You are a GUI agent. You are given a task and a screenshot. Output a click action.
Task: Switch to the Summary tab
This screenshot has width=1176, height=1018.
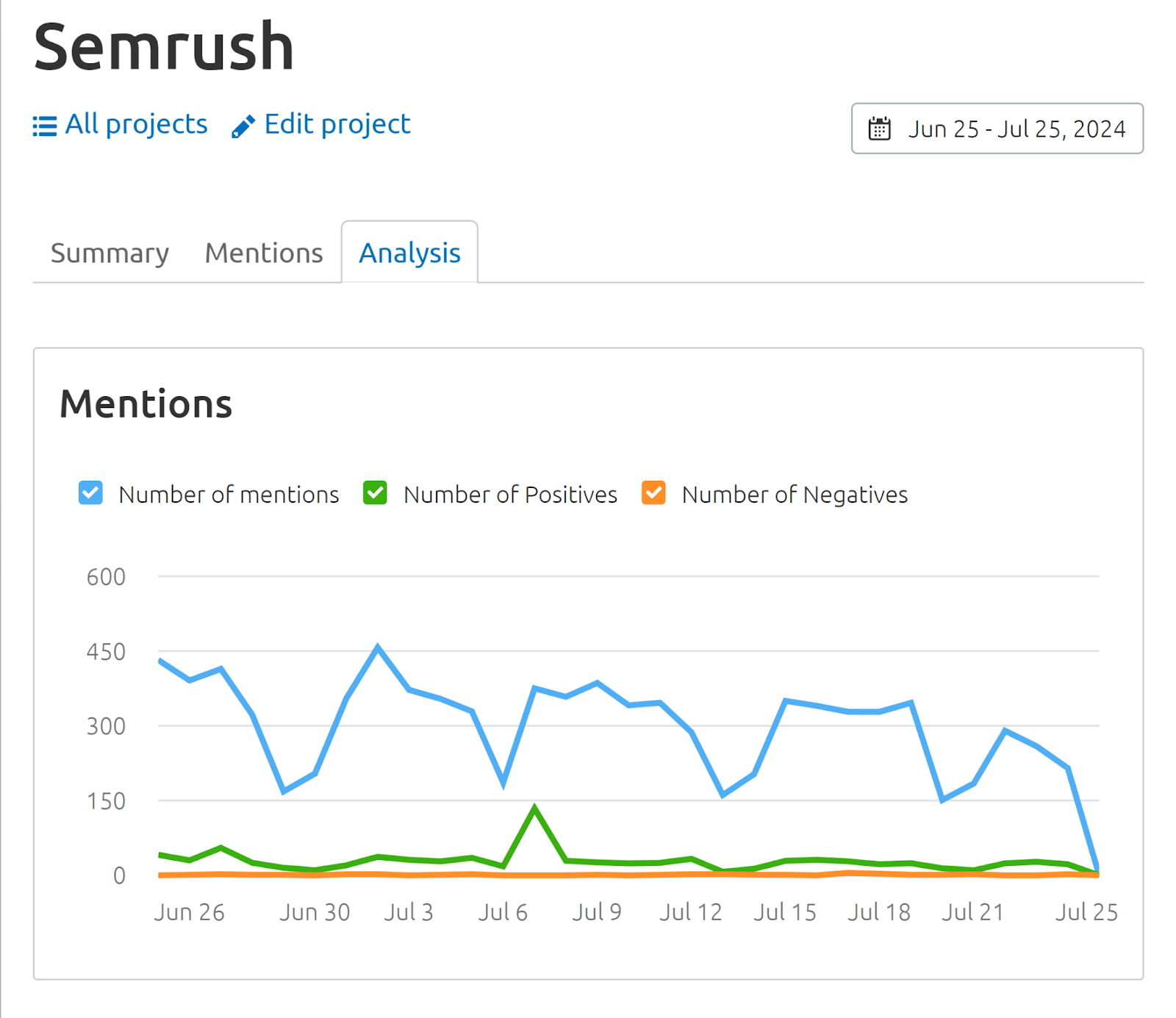pos(110,253)
